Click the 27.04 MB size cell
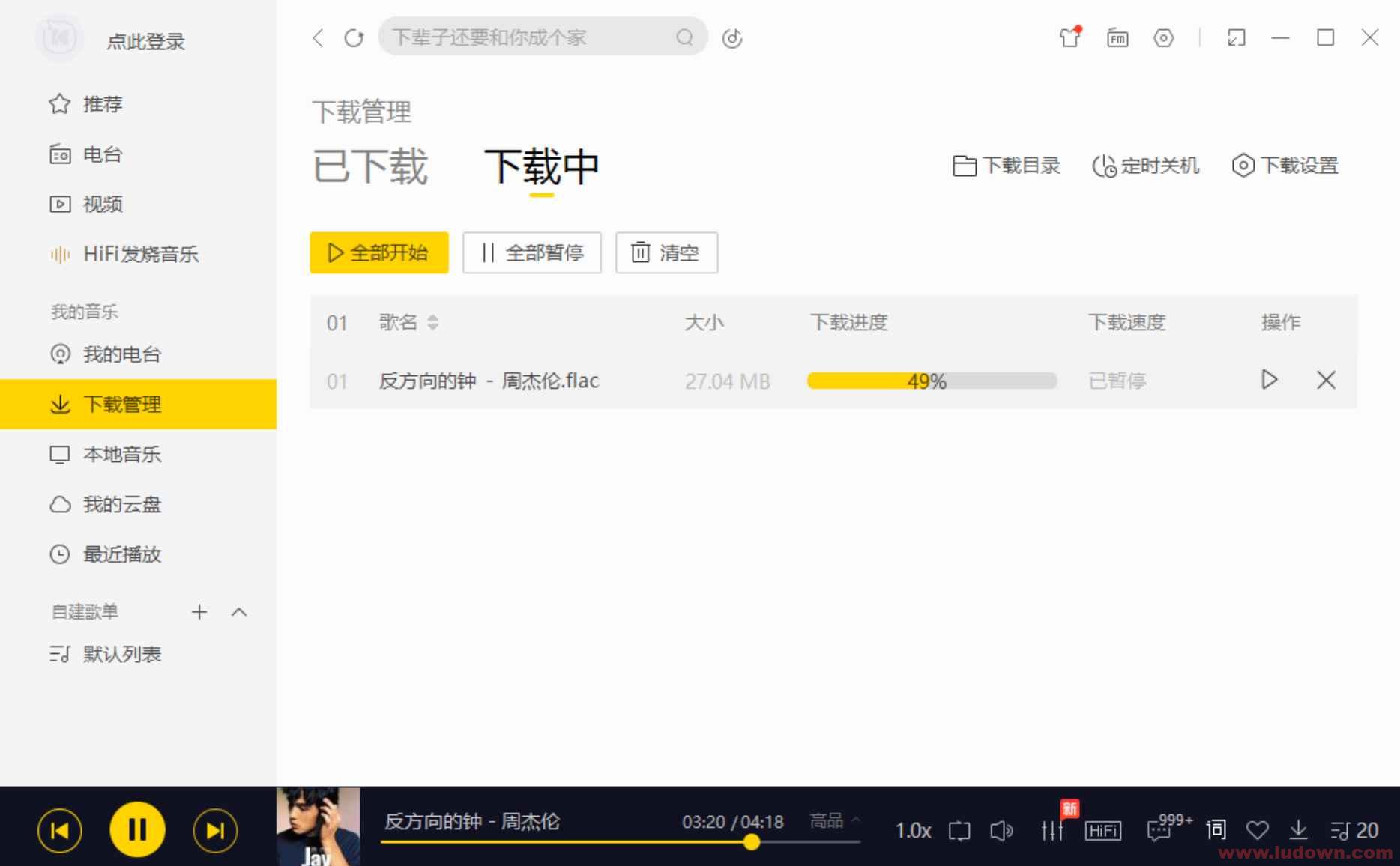 727,381
